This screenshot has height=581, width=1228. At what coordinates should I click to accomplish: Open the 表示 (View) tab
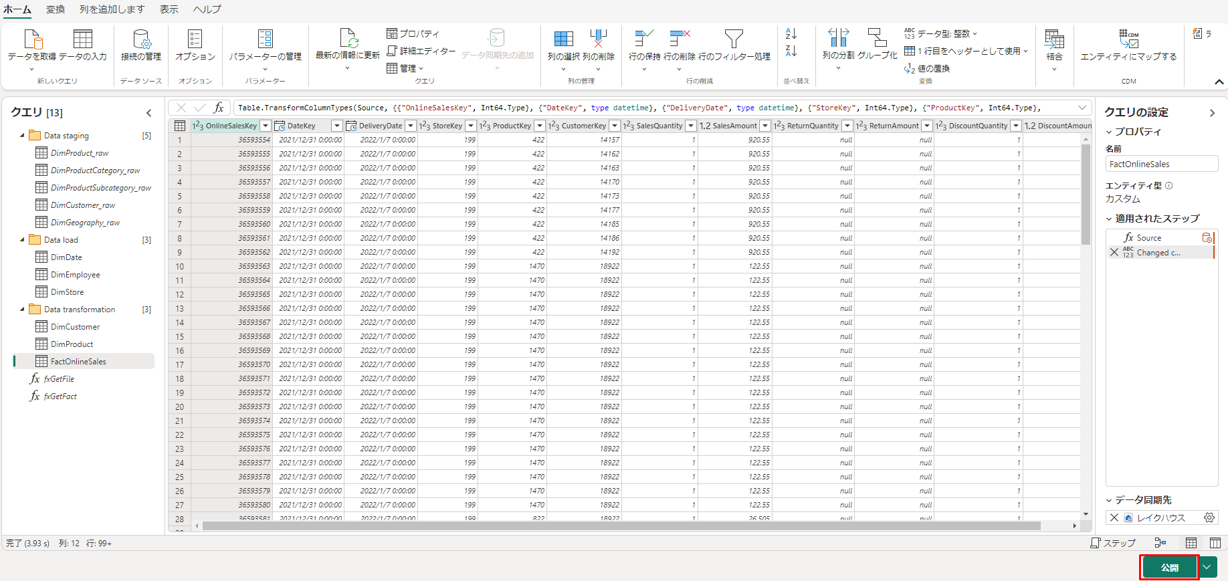tap(169, 9)
